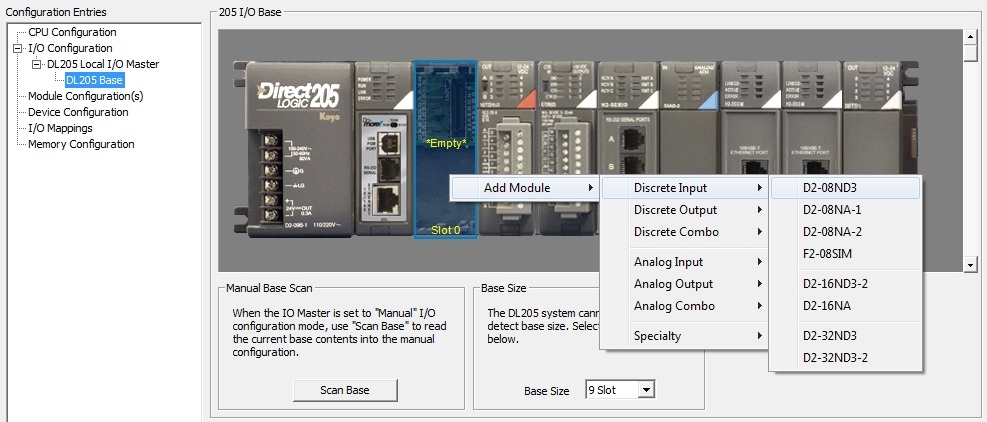Choose Analog Output menu item

coord(684,284)
